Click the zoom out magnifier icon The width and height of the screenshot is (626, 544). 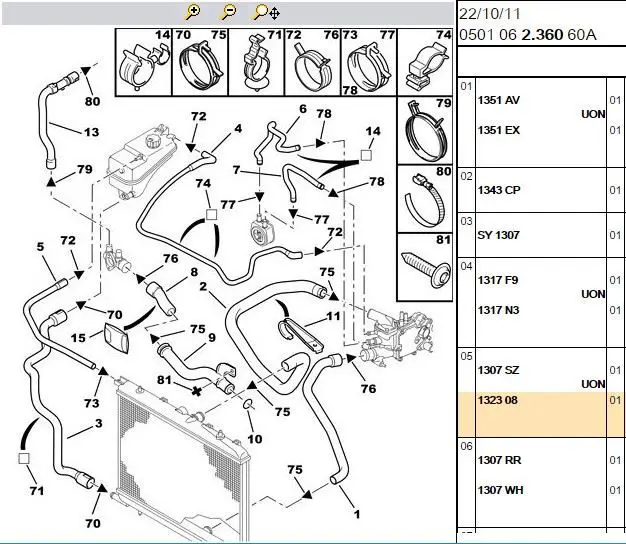point(228,12)
